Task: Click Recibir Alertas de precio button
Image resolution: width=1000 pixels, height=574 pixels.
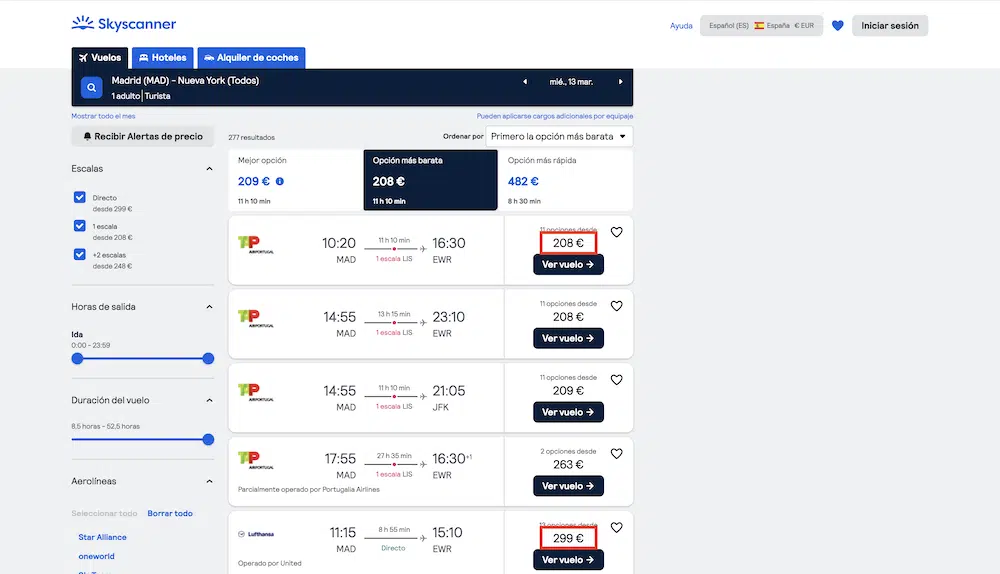Action: coord(143,136)
